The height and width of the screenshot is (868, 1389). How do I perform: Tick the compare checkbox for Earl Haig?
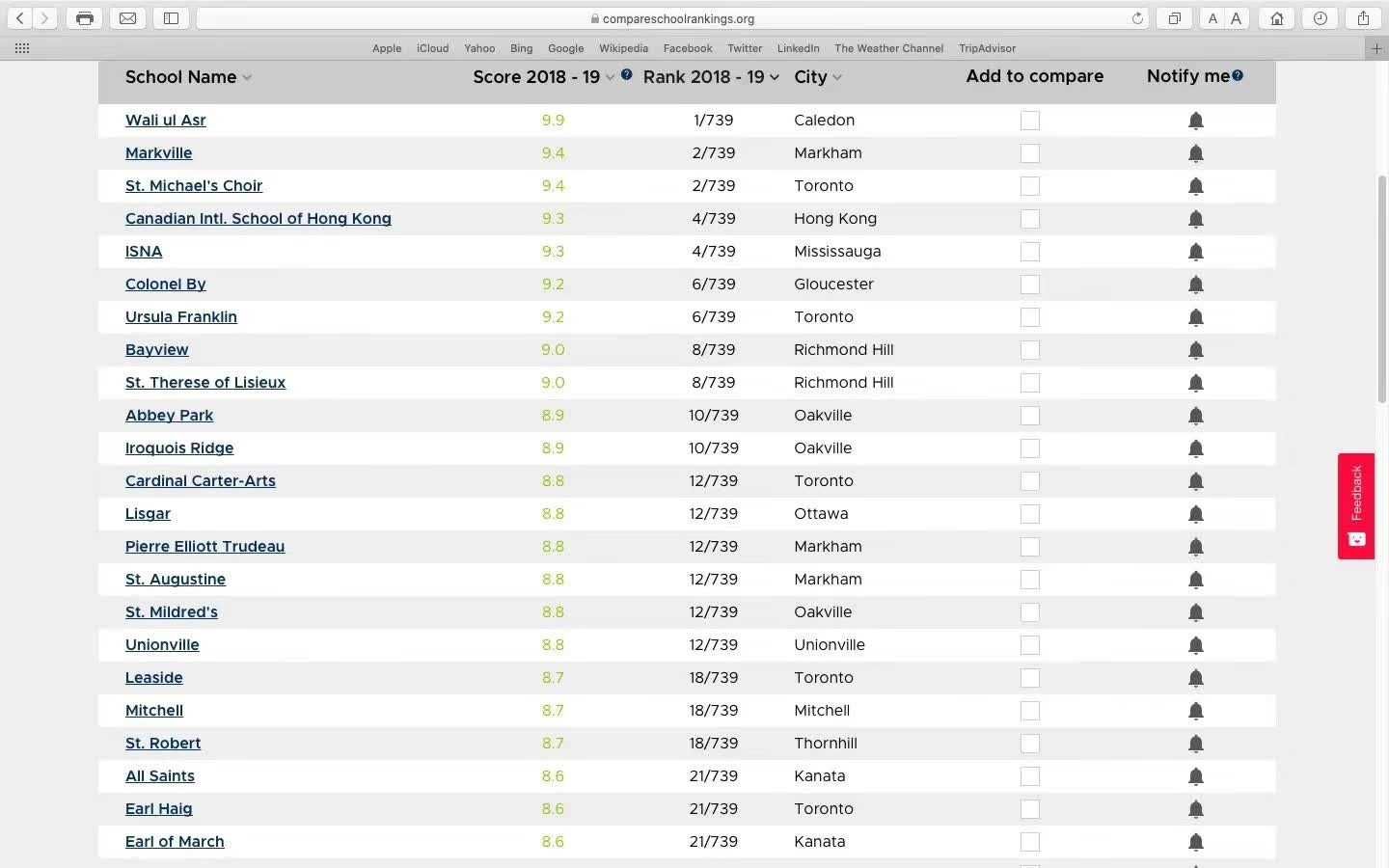tap(1030, 809)
